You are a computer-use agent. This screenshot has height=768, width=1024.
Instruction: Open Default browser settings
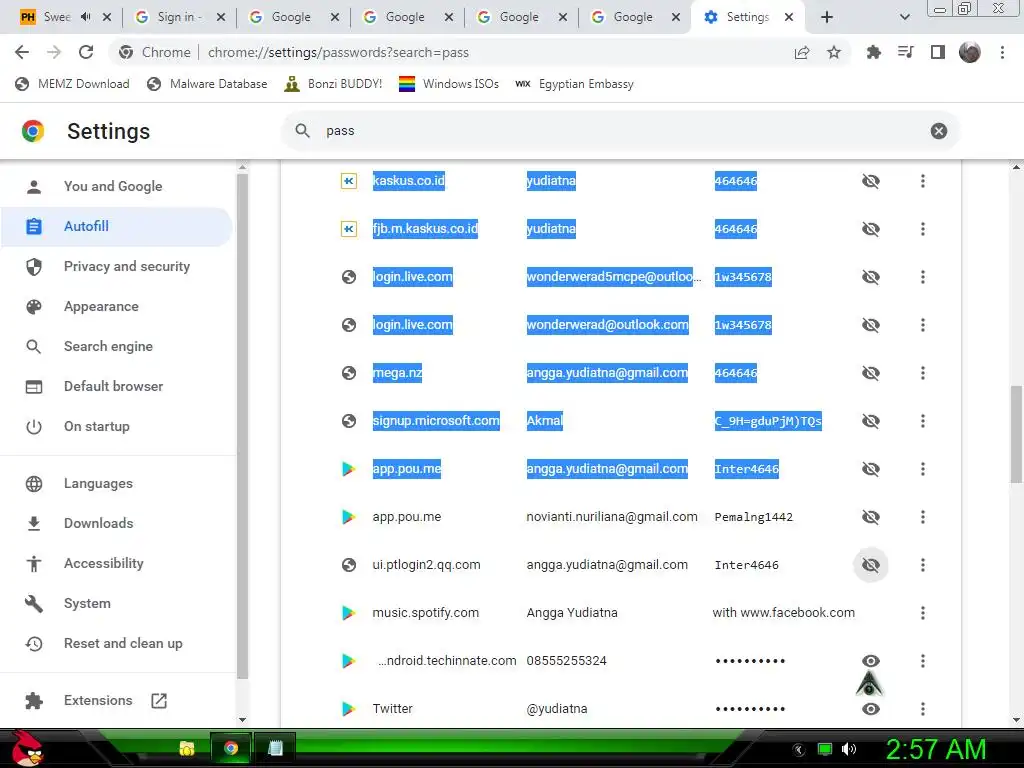116,386
